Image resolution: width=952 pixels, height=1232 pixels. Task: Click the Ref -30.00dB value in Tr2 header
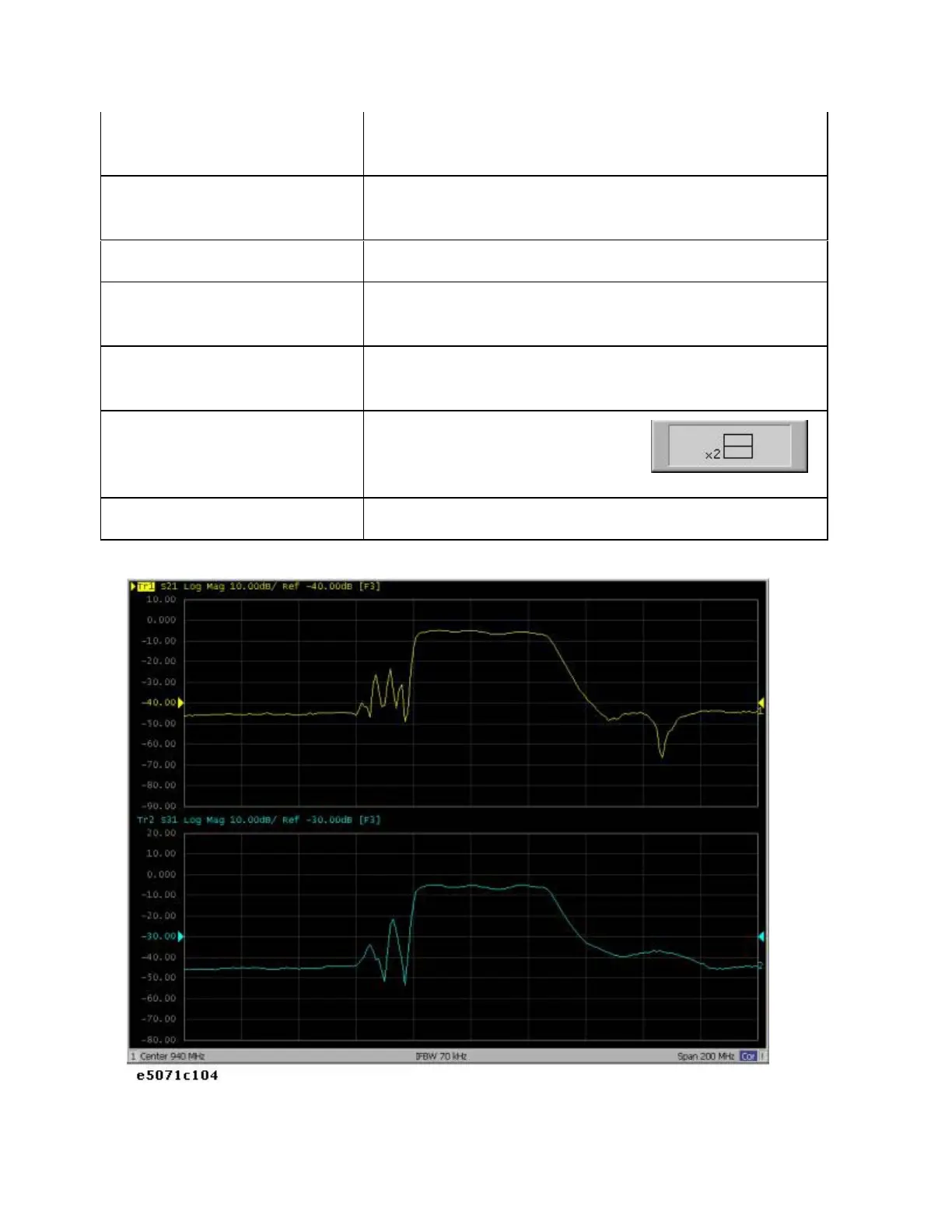coord(318,820)
